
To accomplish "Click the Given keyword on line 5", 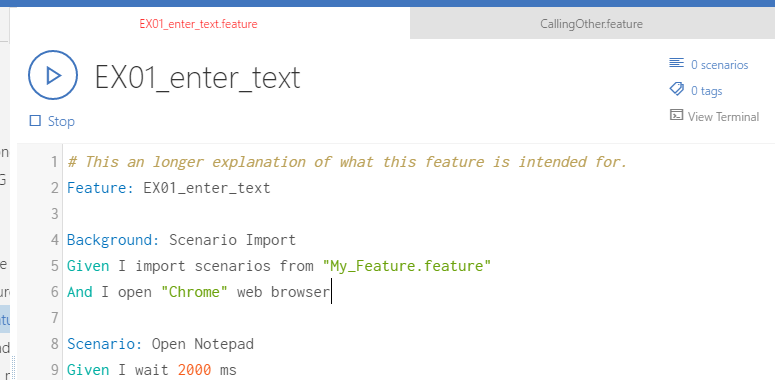I will pos(88,266).
